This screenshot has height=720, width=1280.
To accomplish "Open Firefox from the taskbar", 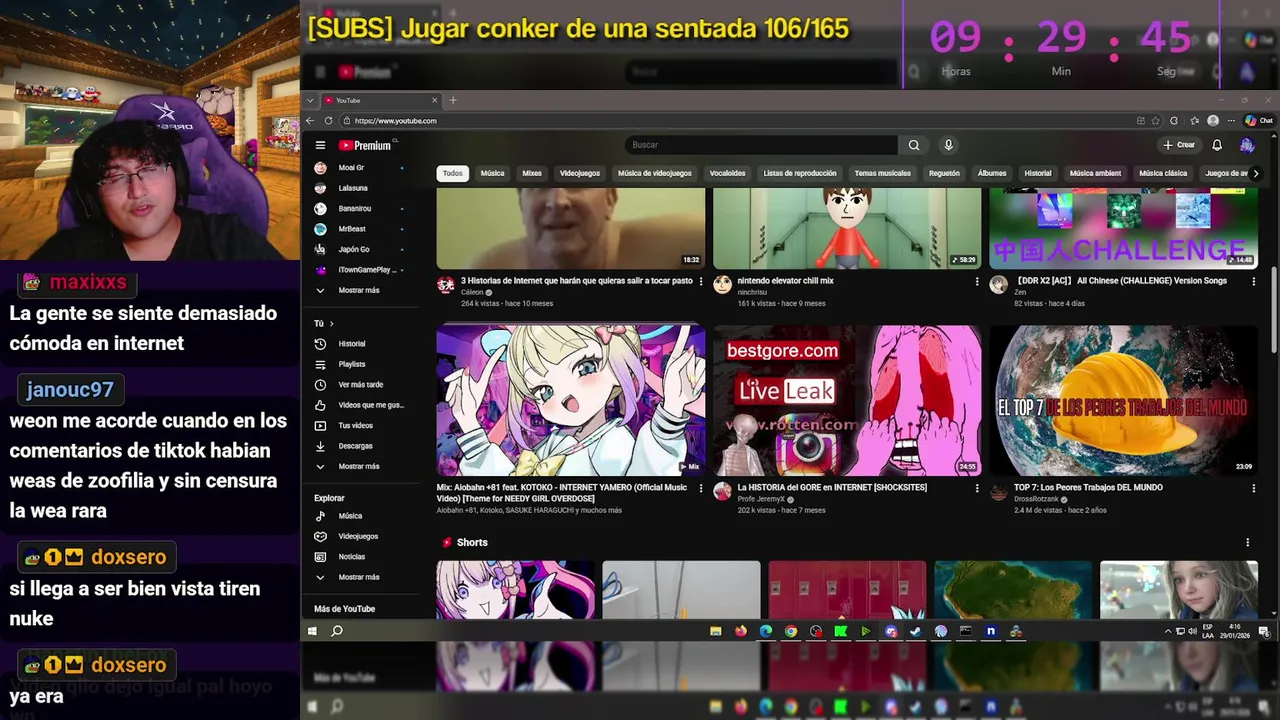I will point(741,631).
